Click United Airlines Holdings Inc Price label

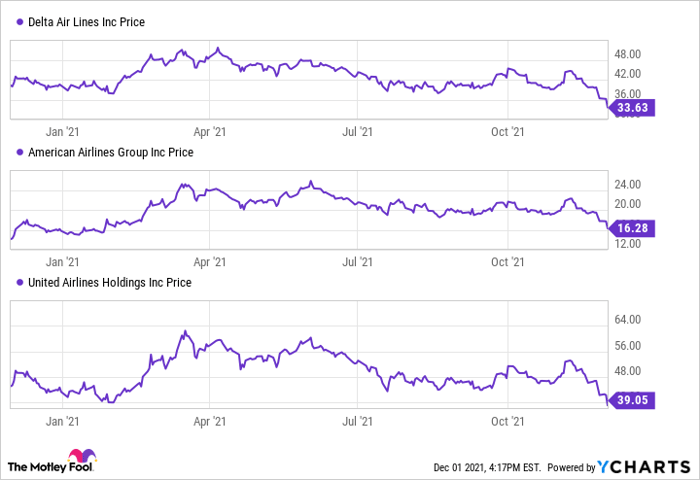tap(110, 283)
